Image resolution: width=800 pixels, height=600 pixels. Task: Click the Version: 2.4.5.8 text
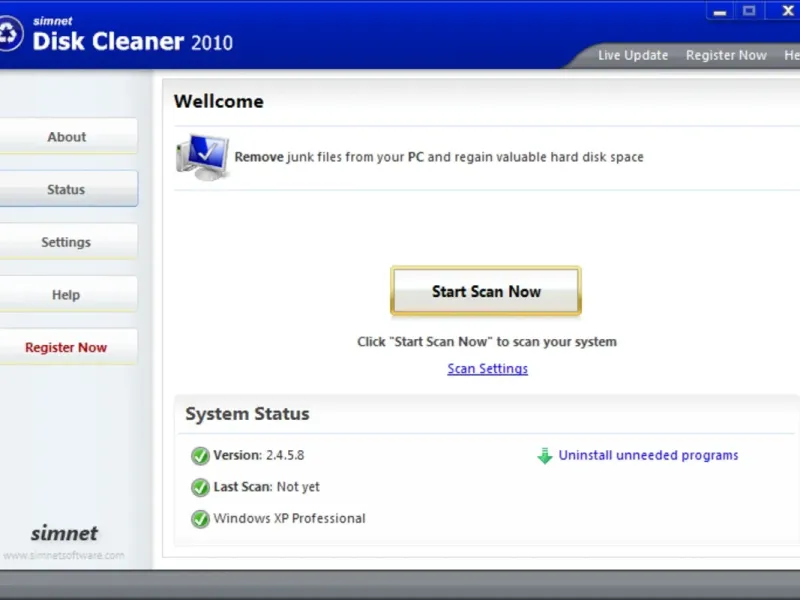(x=258, y=455)
